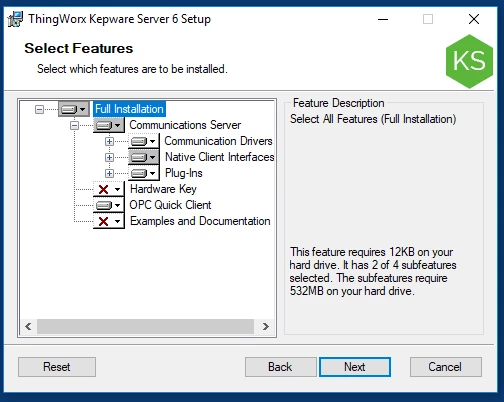504x402 pixels.
Task: Cancel the setup wizard
Action: tap(446, 367)
